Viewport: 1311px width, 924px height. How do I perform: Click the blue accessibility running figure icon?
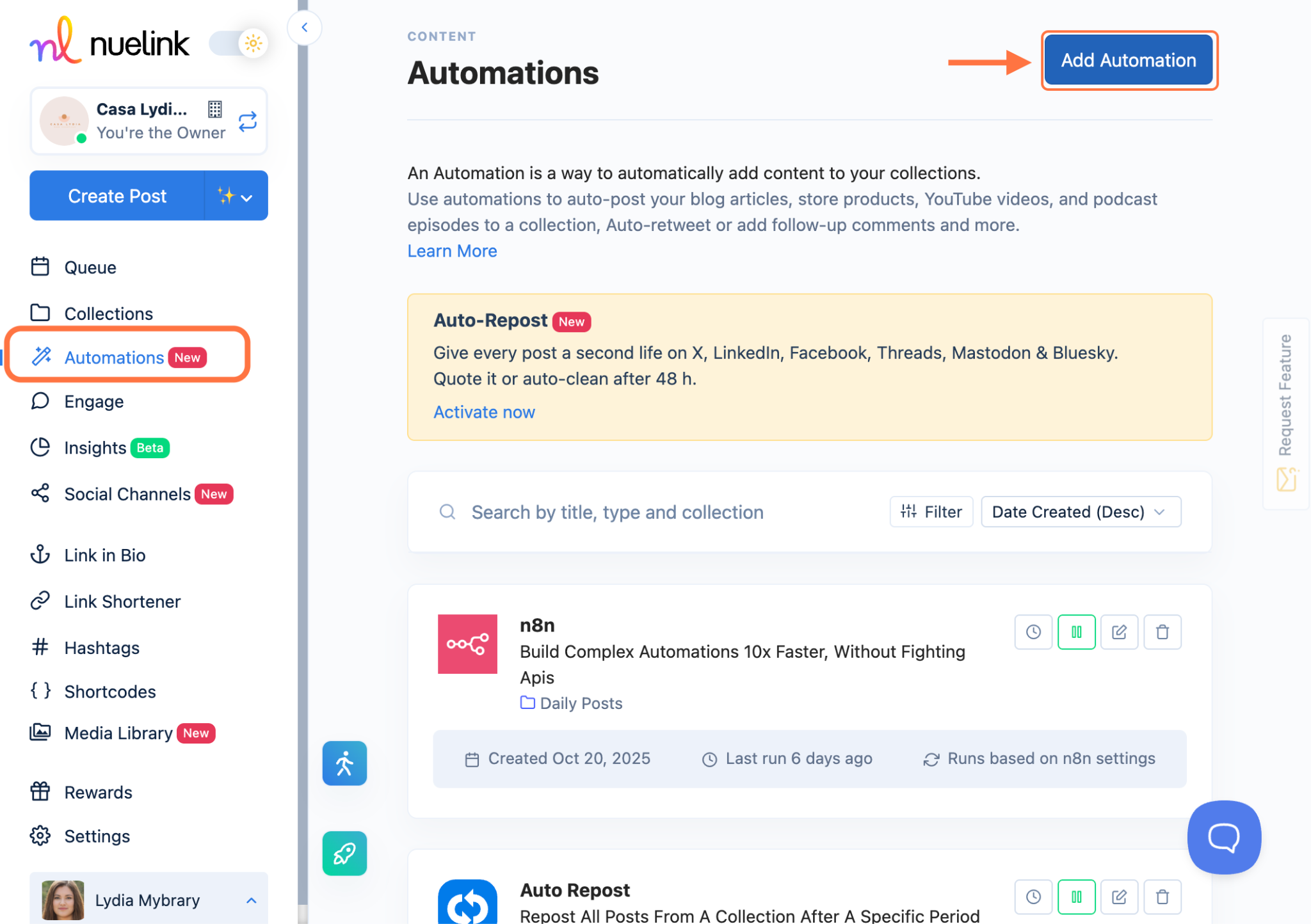(x=344, y=763)
